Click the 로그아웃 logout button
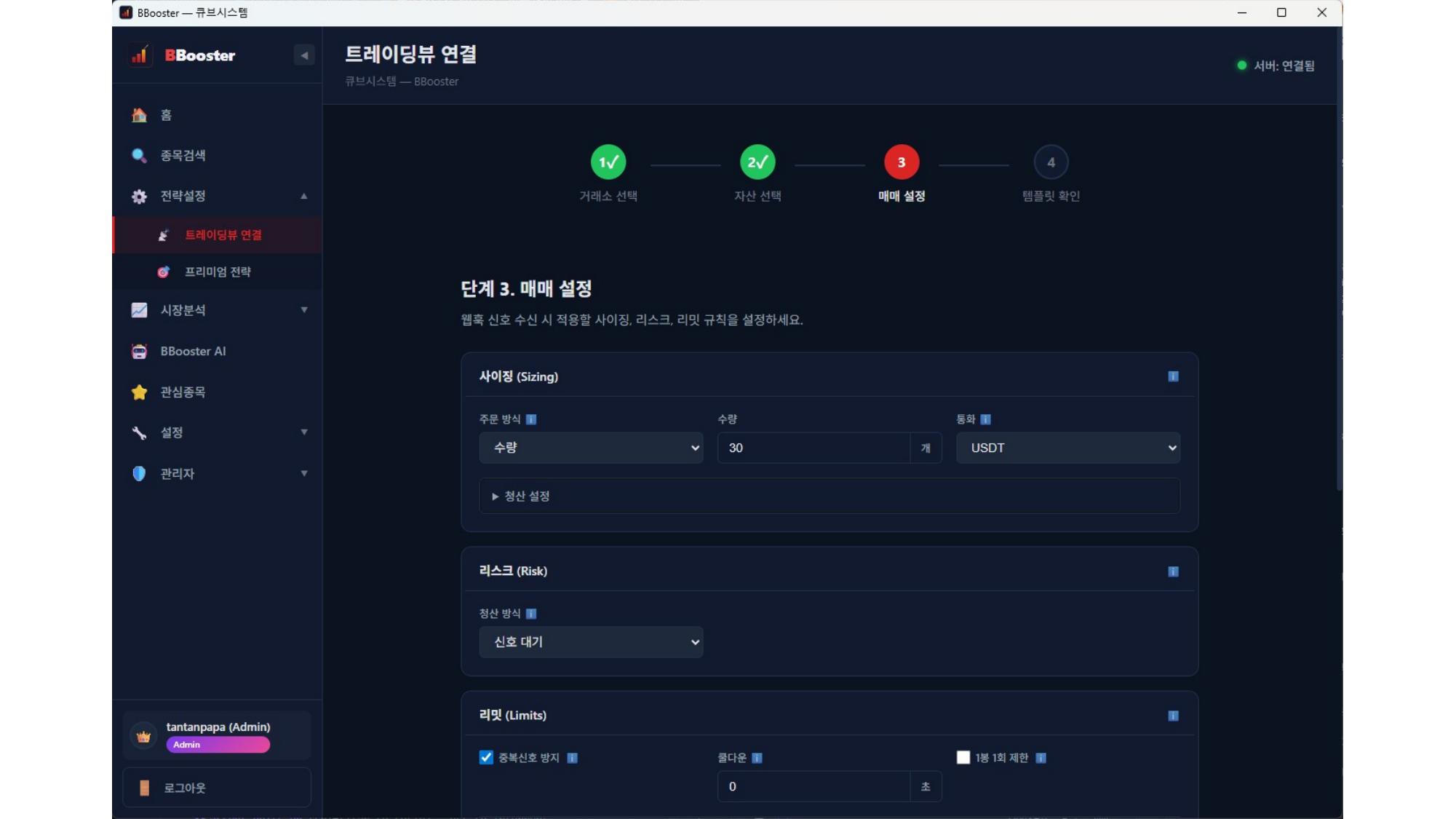 click(x=216, y=786)
